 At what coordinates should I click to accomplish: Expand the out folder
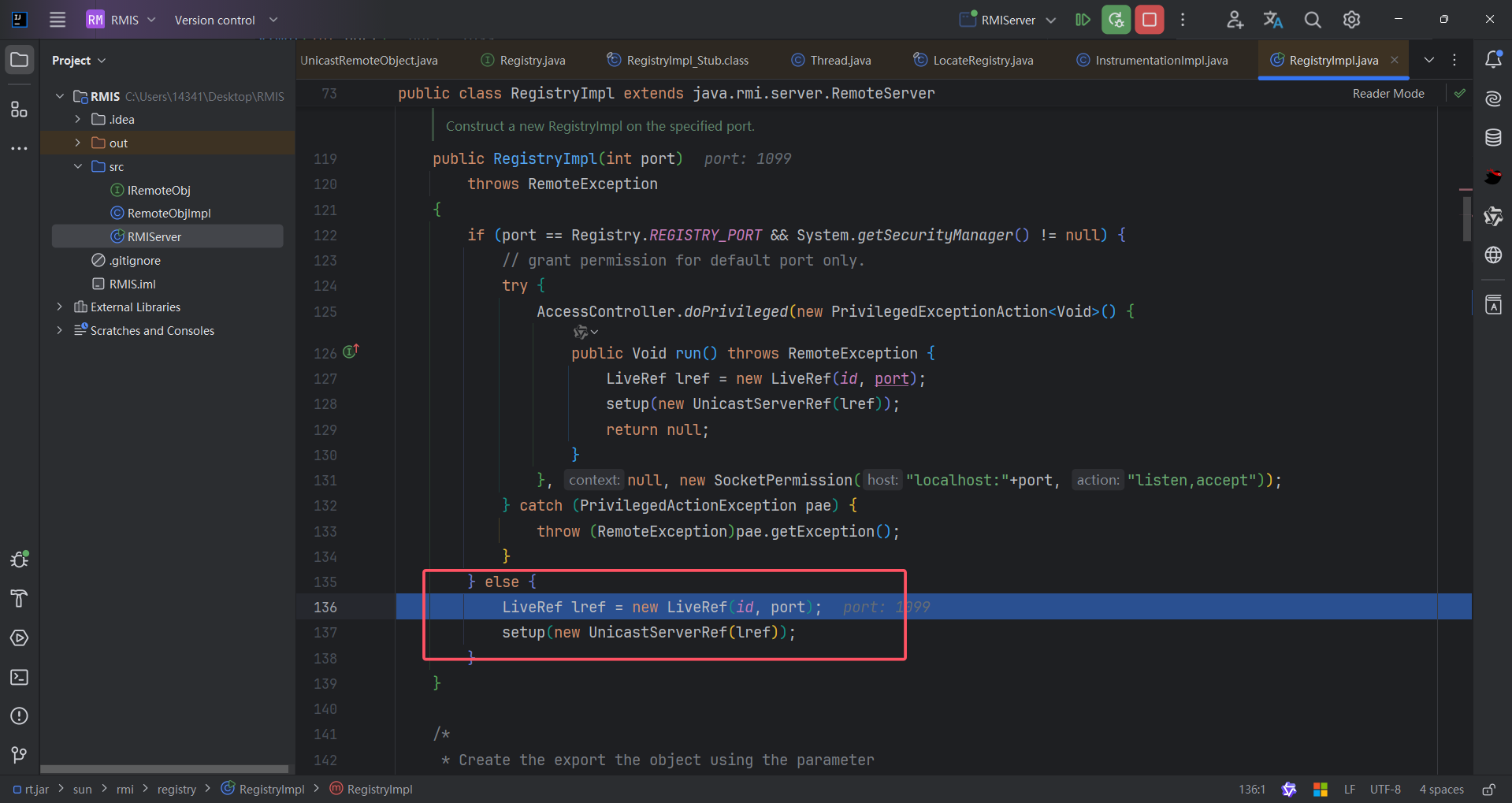(x=77, y=143)
